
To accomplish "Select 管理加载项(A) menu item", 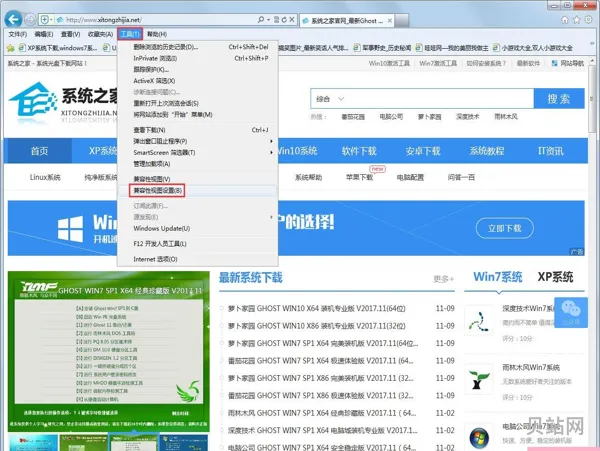I will [197, 164].
